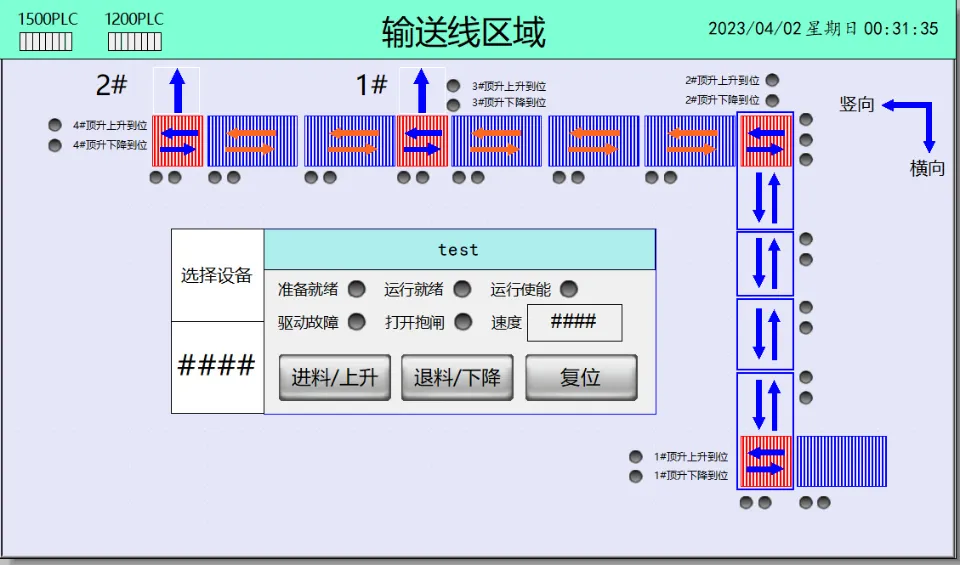
Task: Select the 2# lift red corner block
Action: click(x=765, y=140)
